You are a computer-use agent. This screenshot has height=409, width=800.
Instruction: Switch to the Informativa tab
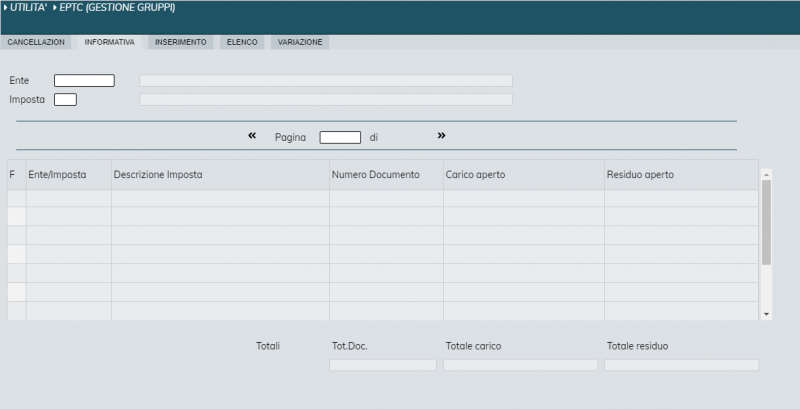pyautogui.click(x=110, y=42)
